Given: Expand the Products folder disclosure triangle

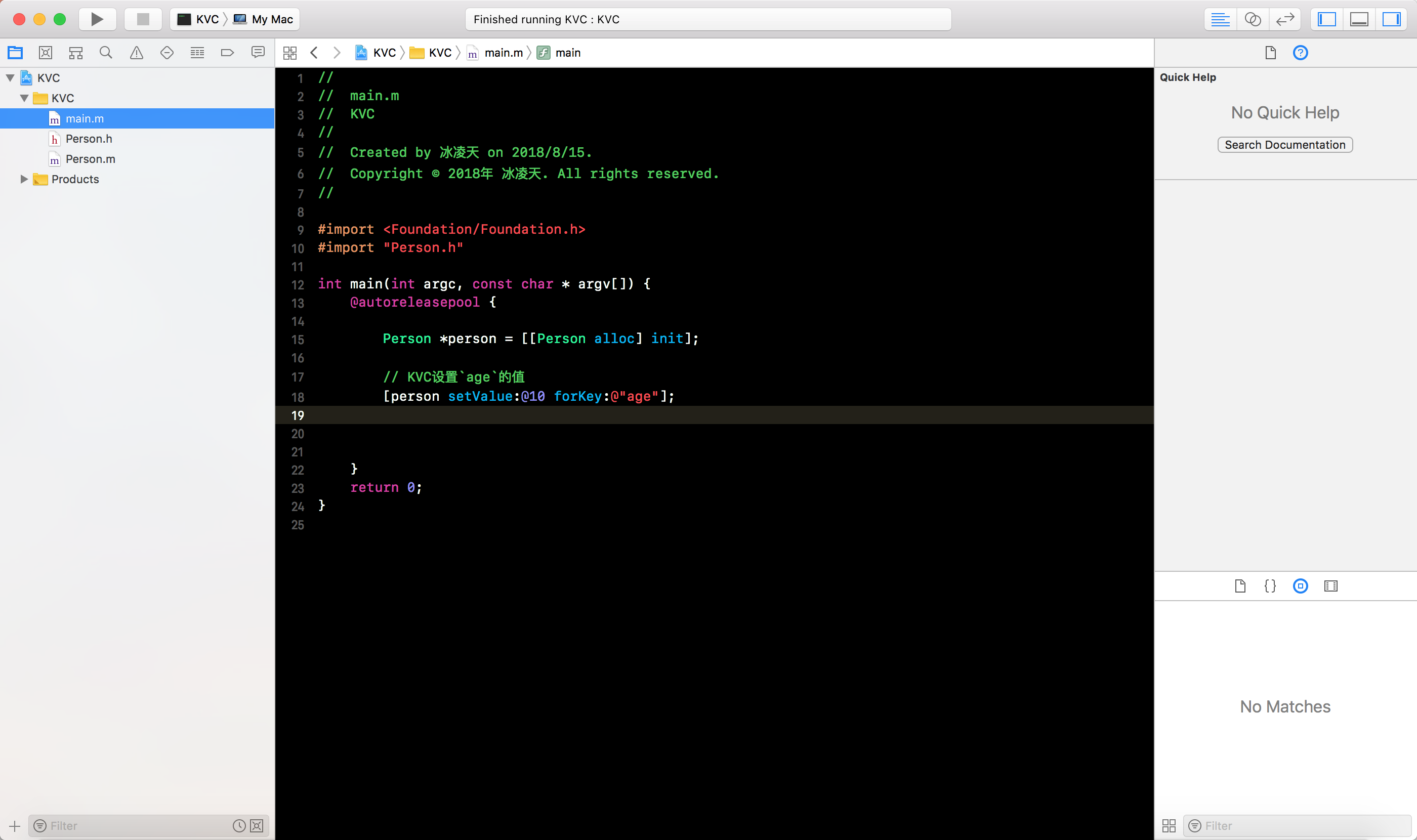Looking at the screenshot, I should (x=24, y=179).
